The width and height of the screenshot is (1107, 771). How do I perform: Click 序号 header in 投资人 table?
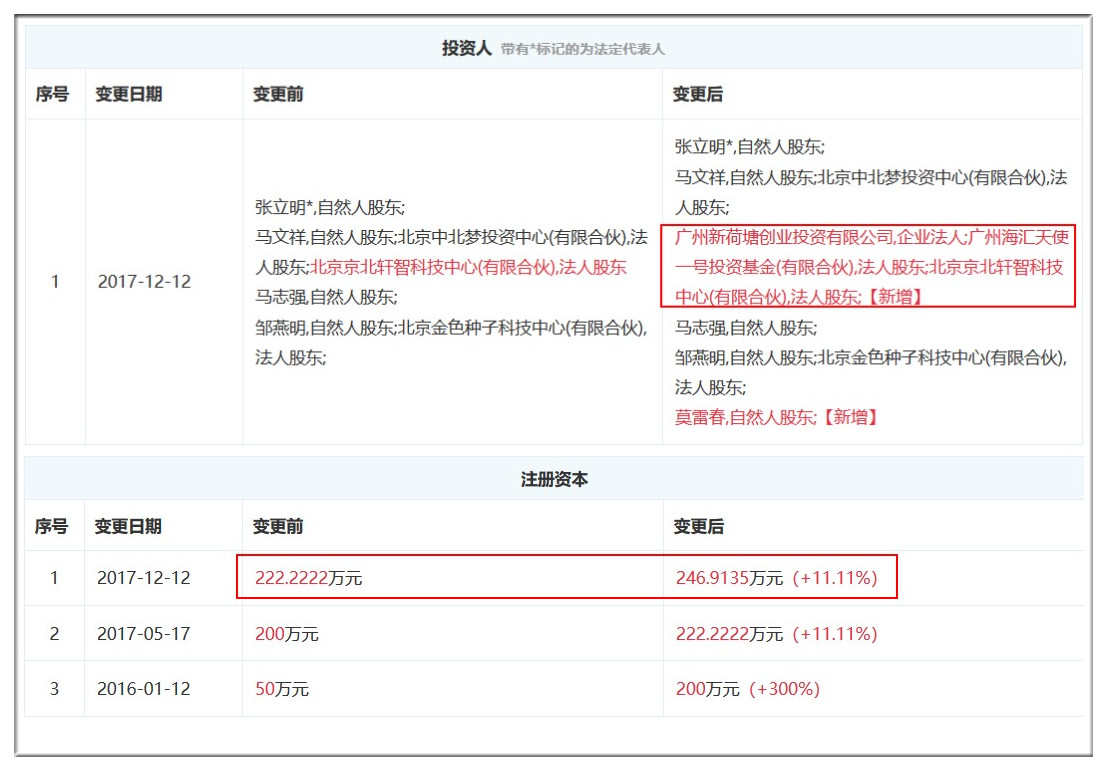click(52, 94)
